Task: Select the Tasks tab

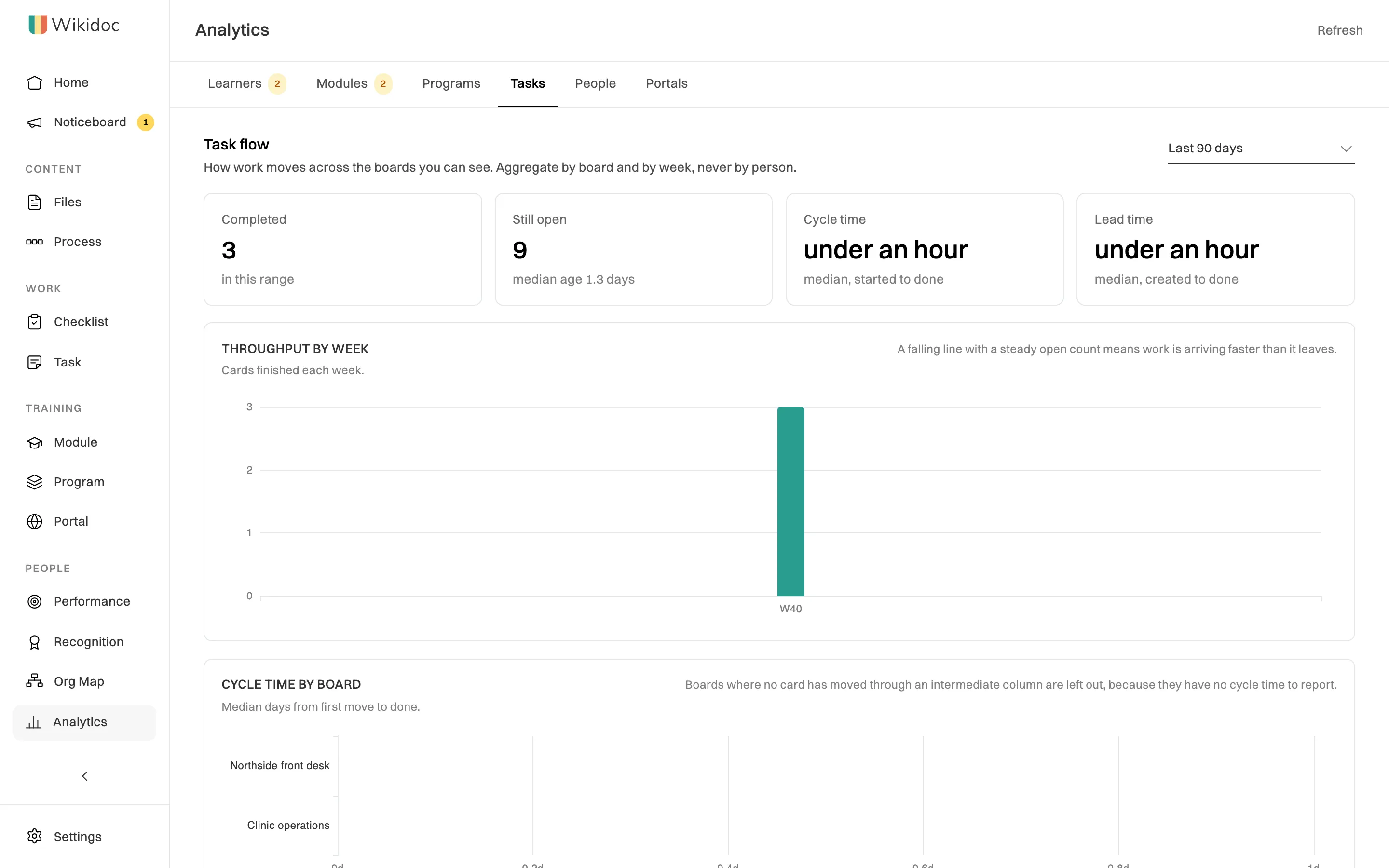Action: coord(528,84)
